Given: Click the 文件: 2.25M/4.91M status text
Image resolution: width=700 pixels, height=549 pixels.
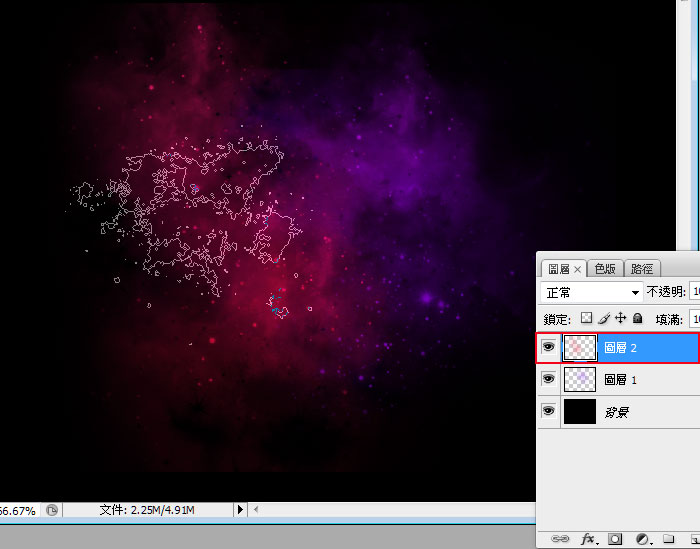Looking at the screenshot, I should coord(147,510).
